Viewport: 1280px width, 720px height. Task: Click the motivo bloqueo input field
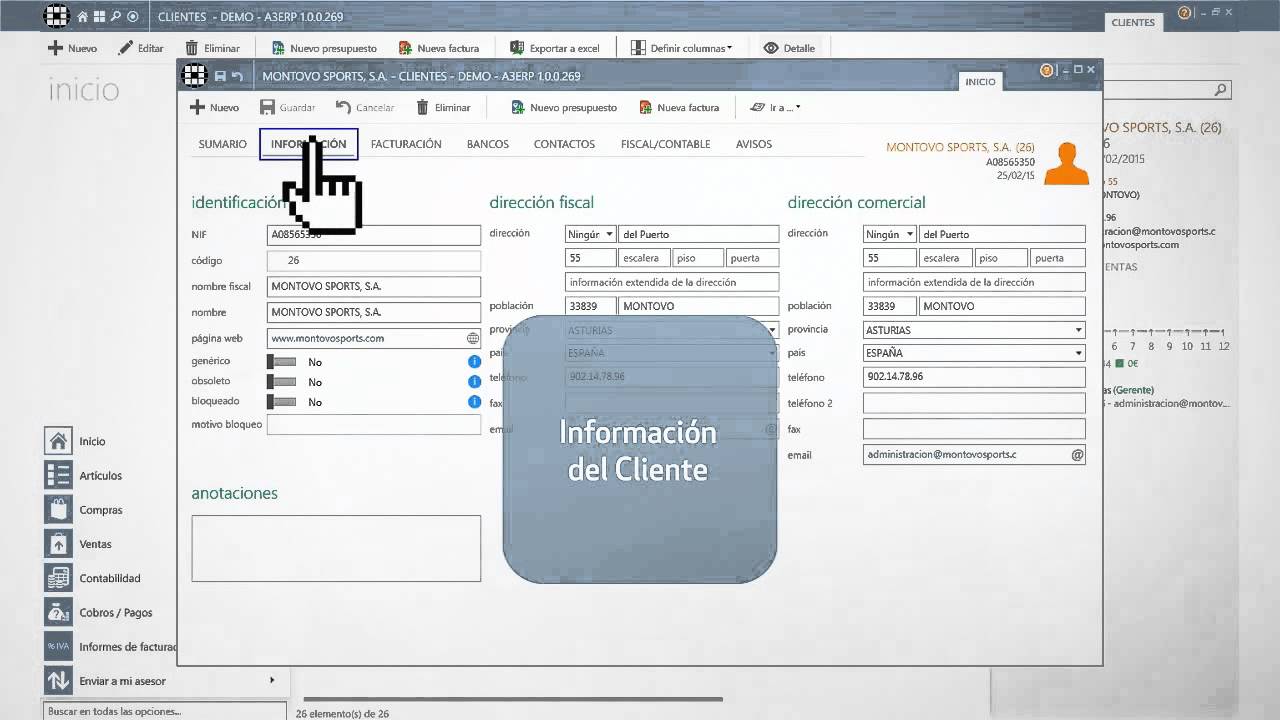[374, 424]
